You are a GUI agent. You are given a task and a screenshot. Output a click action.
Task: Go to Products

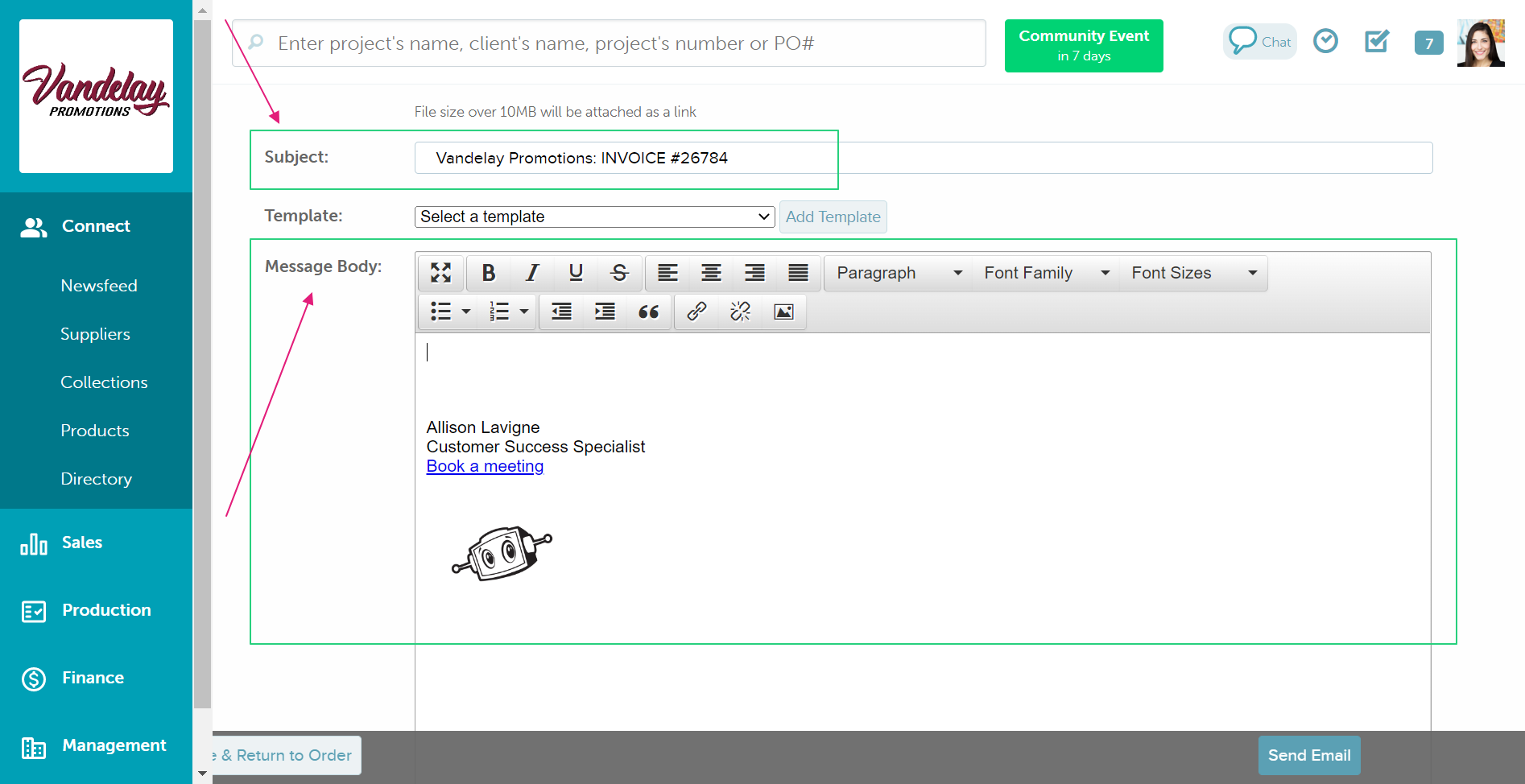(x=95, y=431)
